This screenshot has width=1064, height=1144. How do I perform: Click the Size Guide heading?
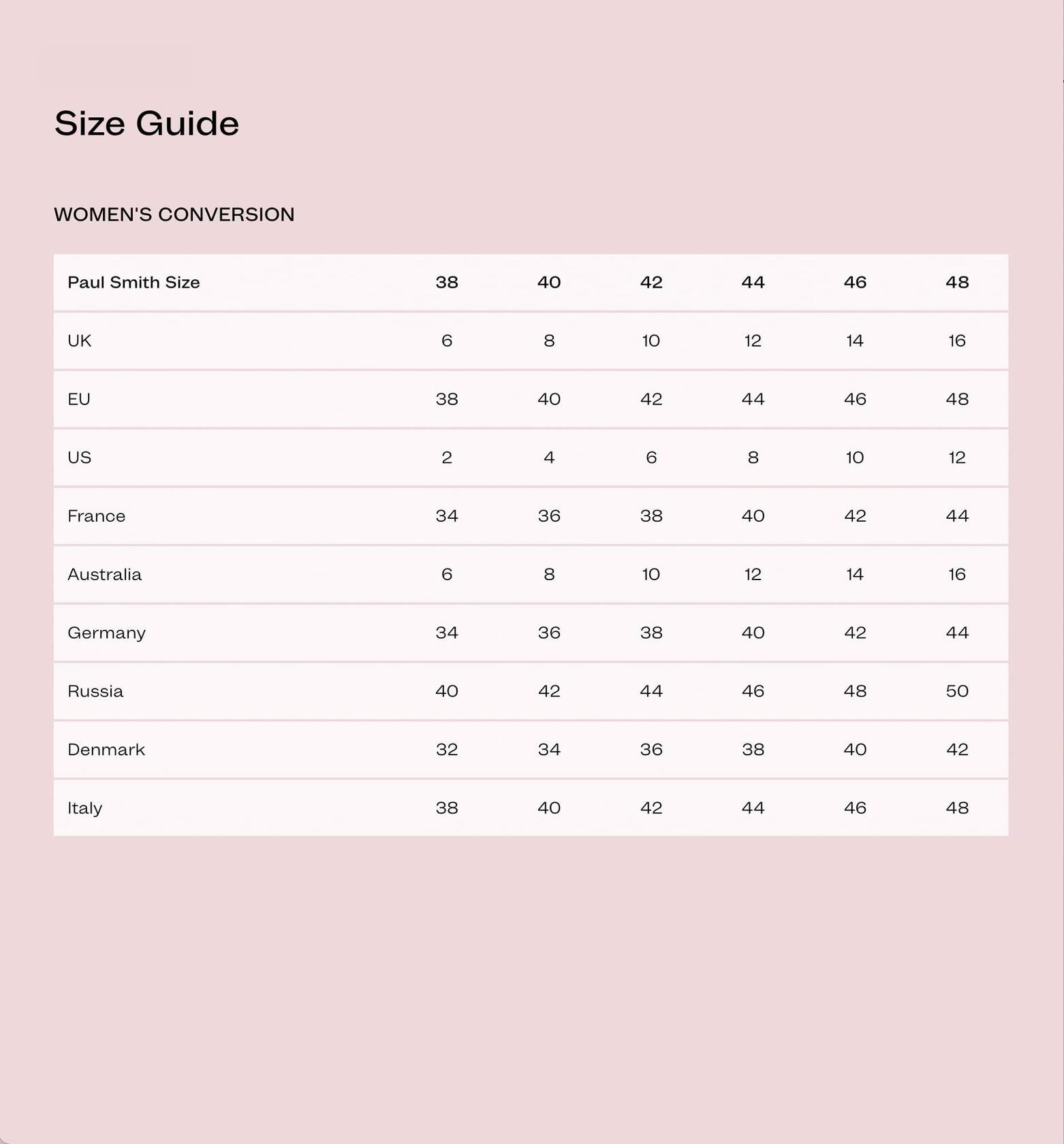[x=146, y=123]
